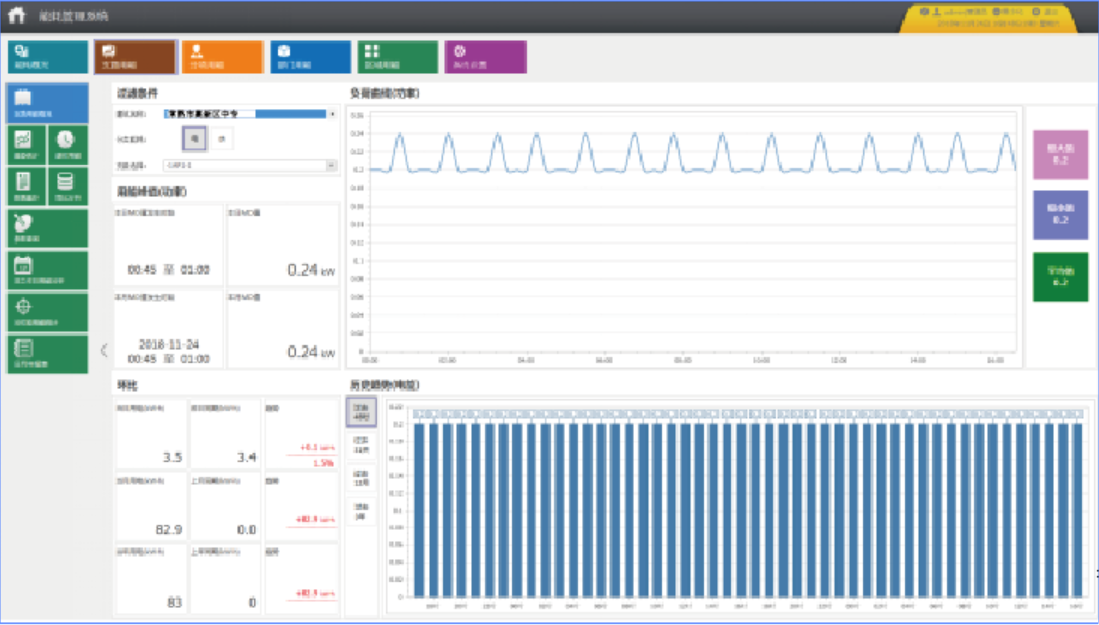The image size is (1099, 625).
Task: Click the last blue bar in bar chart
Action: (x=1077, y=510)
